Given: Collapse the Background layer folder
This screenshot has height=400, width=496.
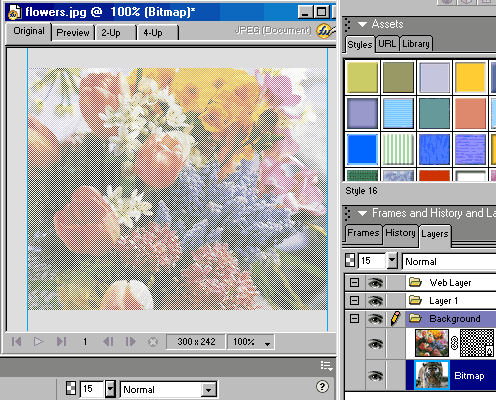Looking at the screenshot, I should click(x=355, y=319).
